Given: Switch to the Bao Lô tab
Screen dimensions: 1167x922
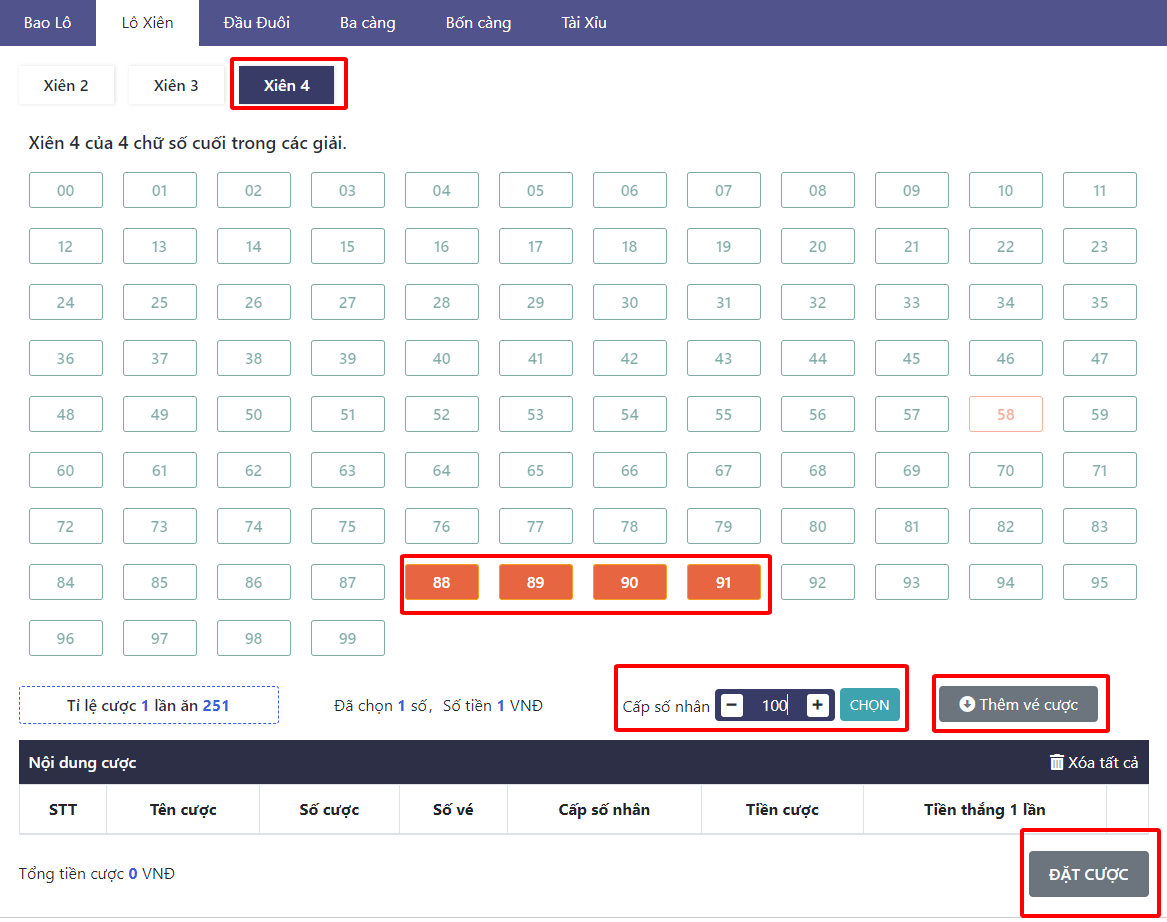Looking at the screenshot, I should [48, 23].
